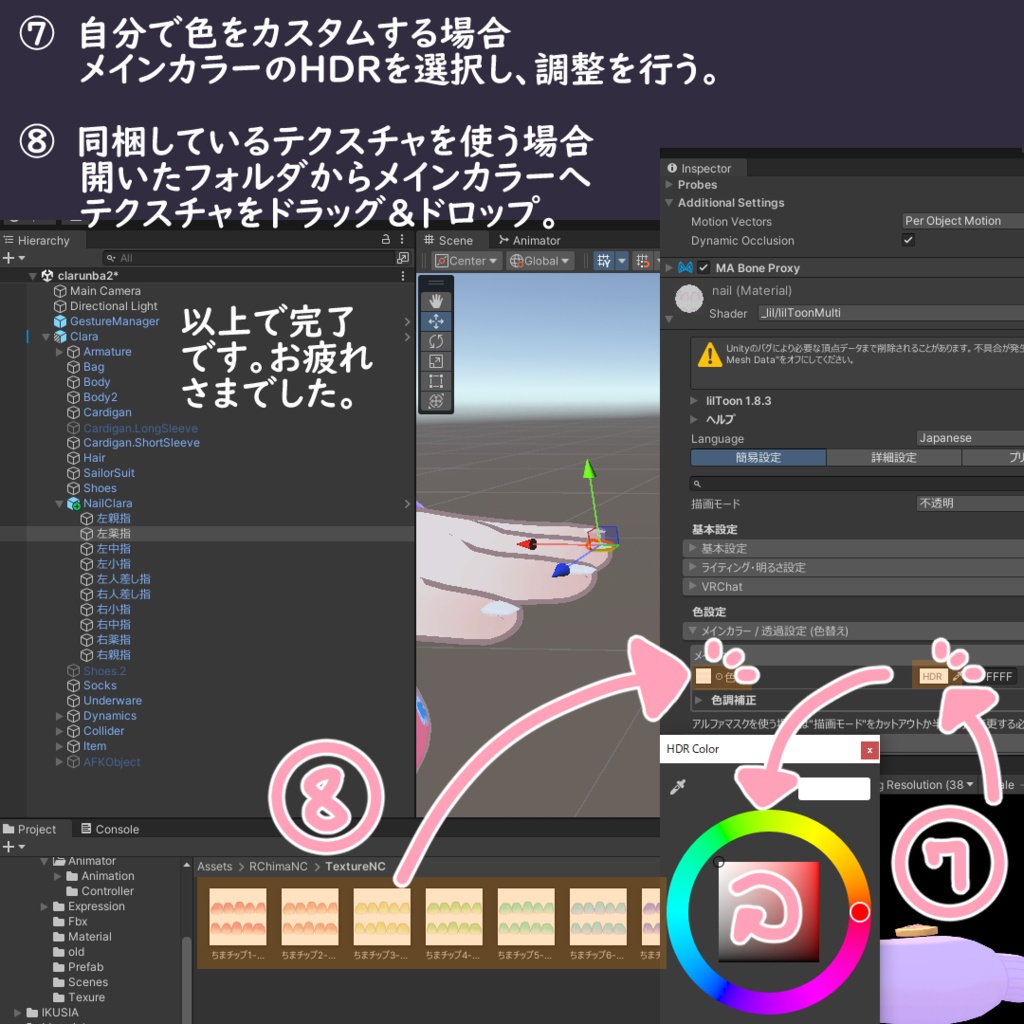This screenshot has width=1024, height=1024.
Task: Activate the Rotate tool
Action: click(x=436, y=340)
